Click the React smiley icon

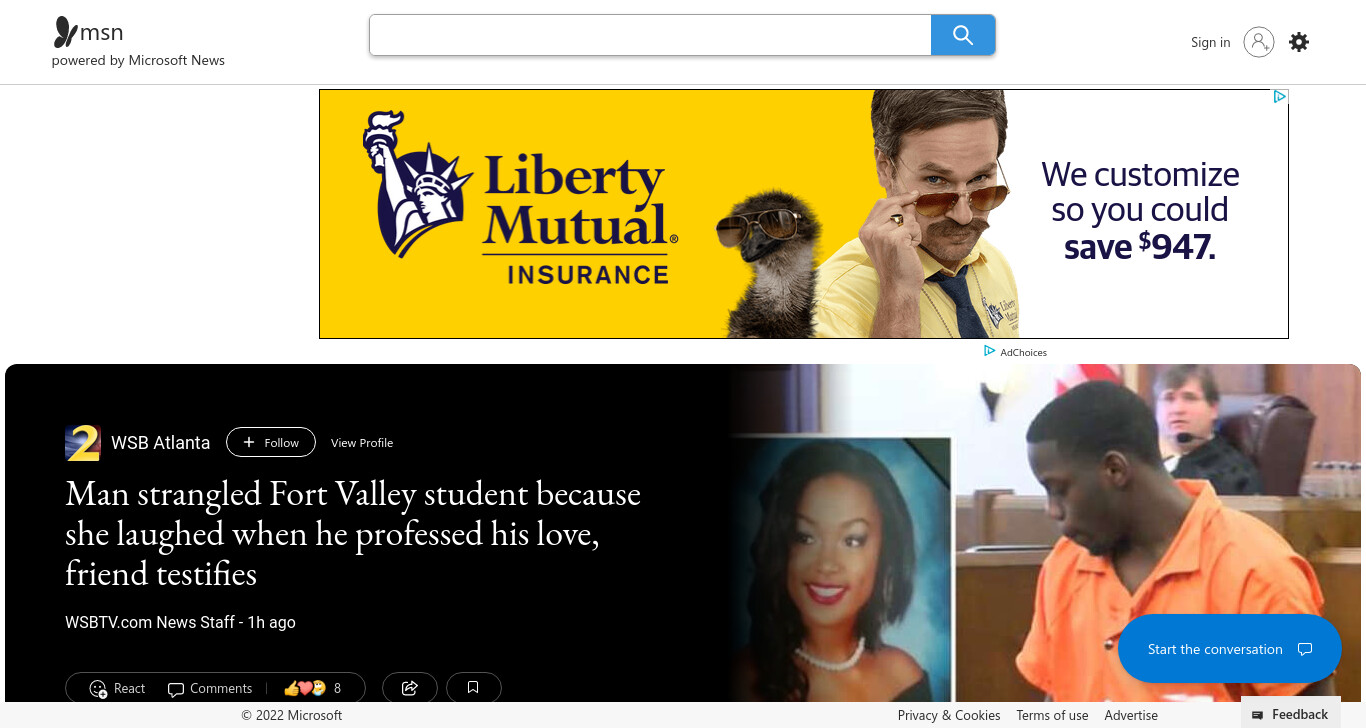[x=98, y=689]
